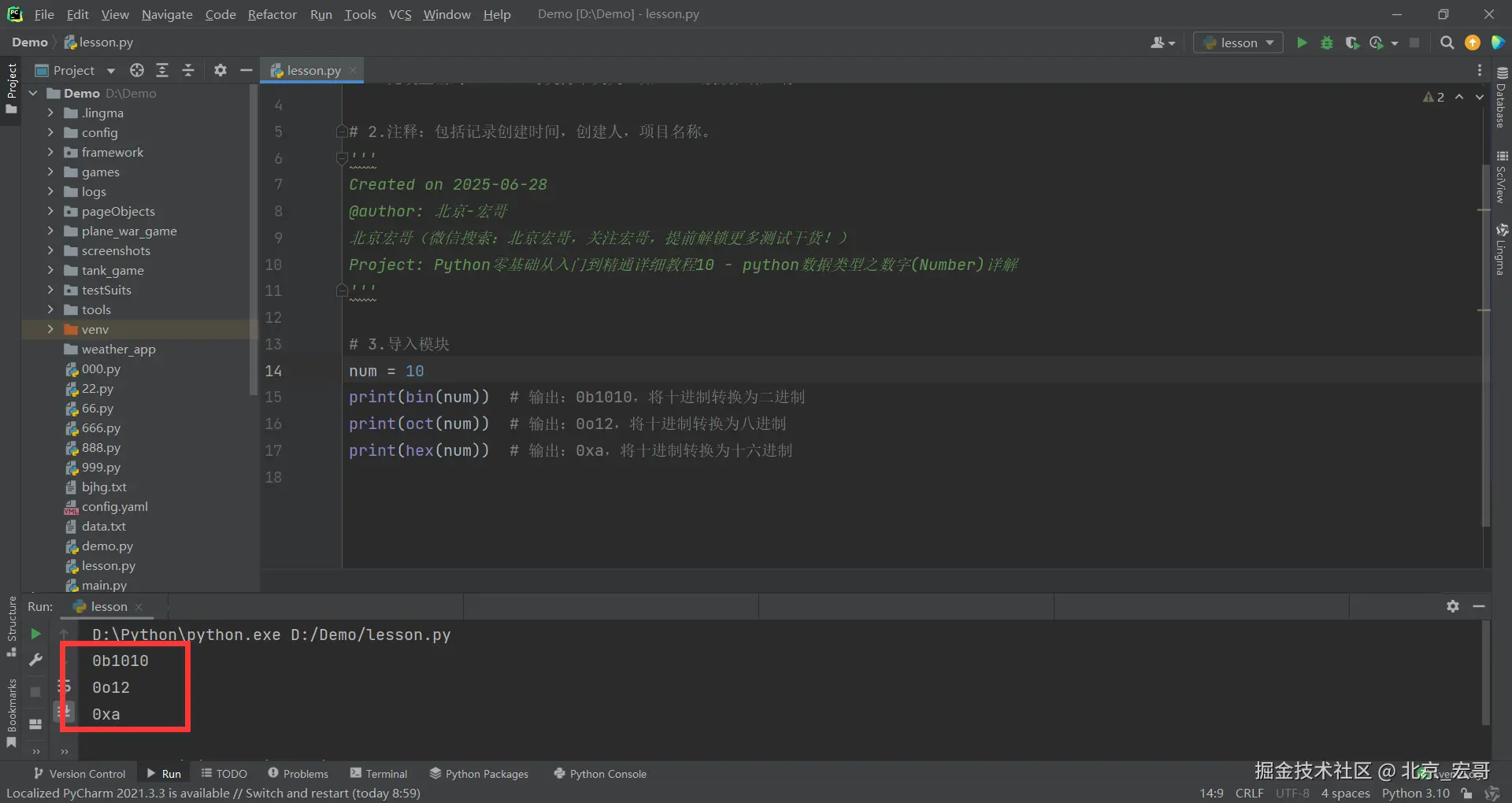The height and width of the screenshot is (803, 1512).
Task: Toggle the Structure side tool window
Action: [11, 627]
